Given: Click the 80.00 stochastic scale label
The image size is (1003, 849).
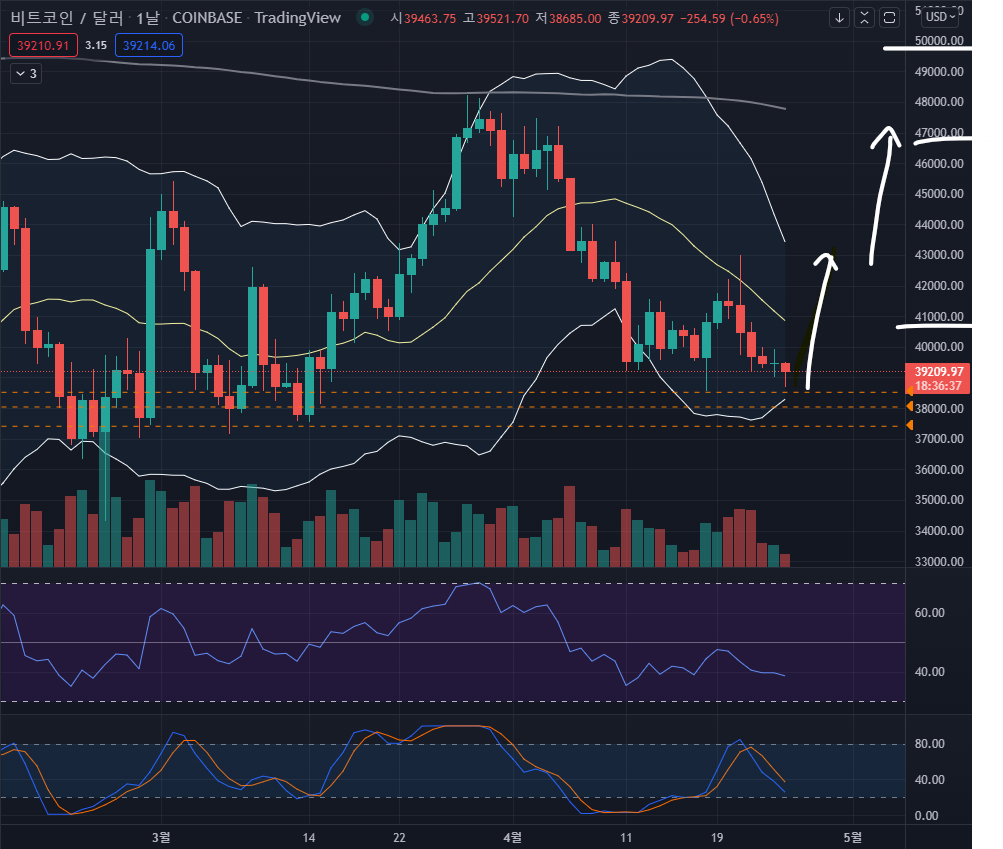Looking at the screenshot, I should point(929,744).
